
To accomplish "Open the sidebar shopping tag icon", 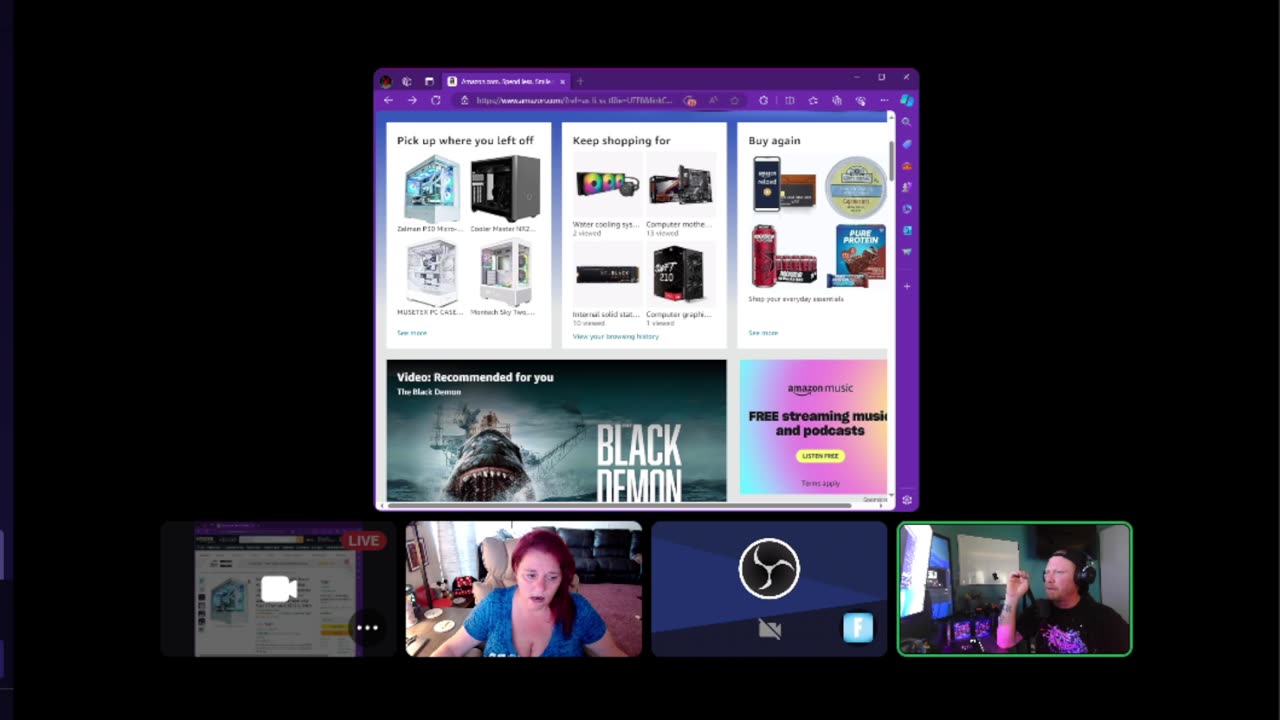I will click(907, 144).
